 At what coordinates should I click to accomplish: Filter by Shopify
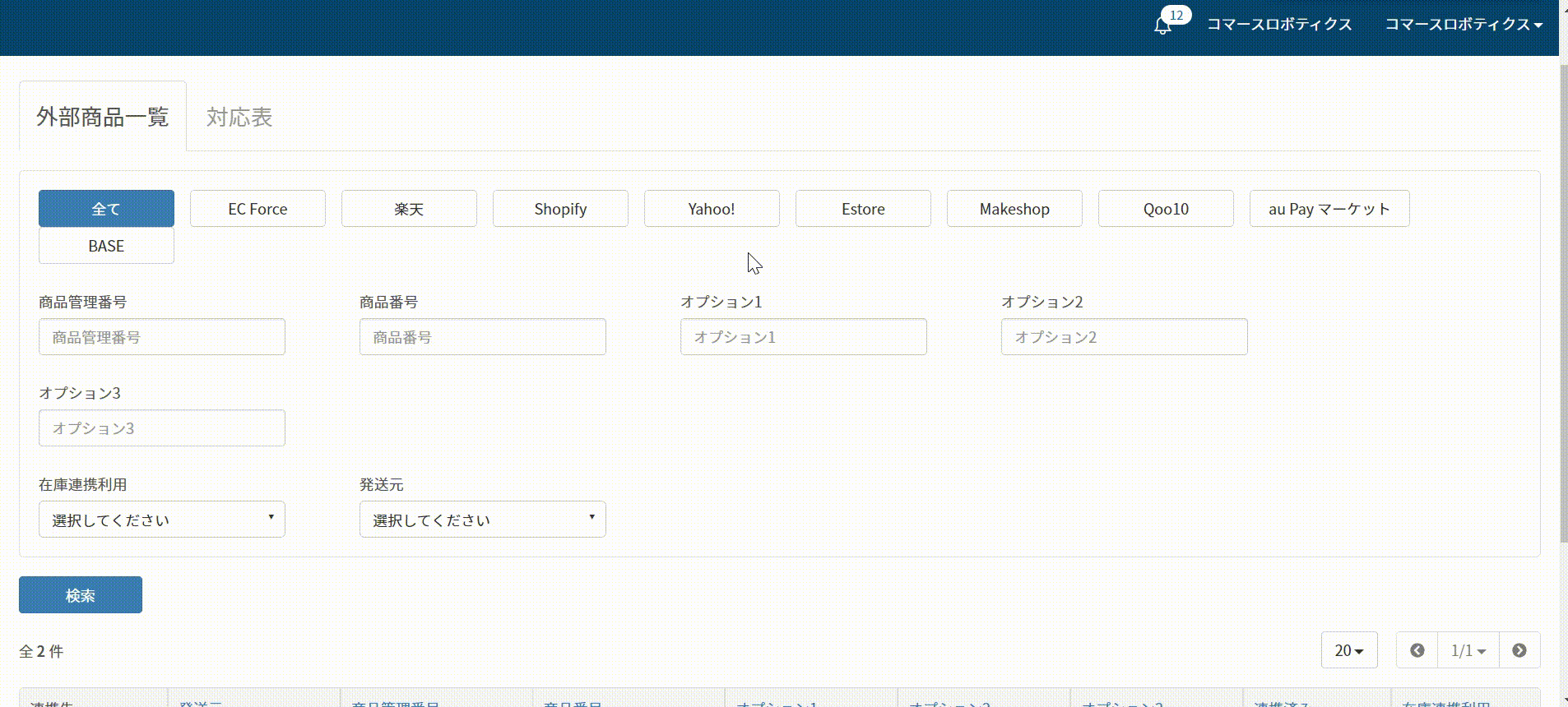point(560,209)
